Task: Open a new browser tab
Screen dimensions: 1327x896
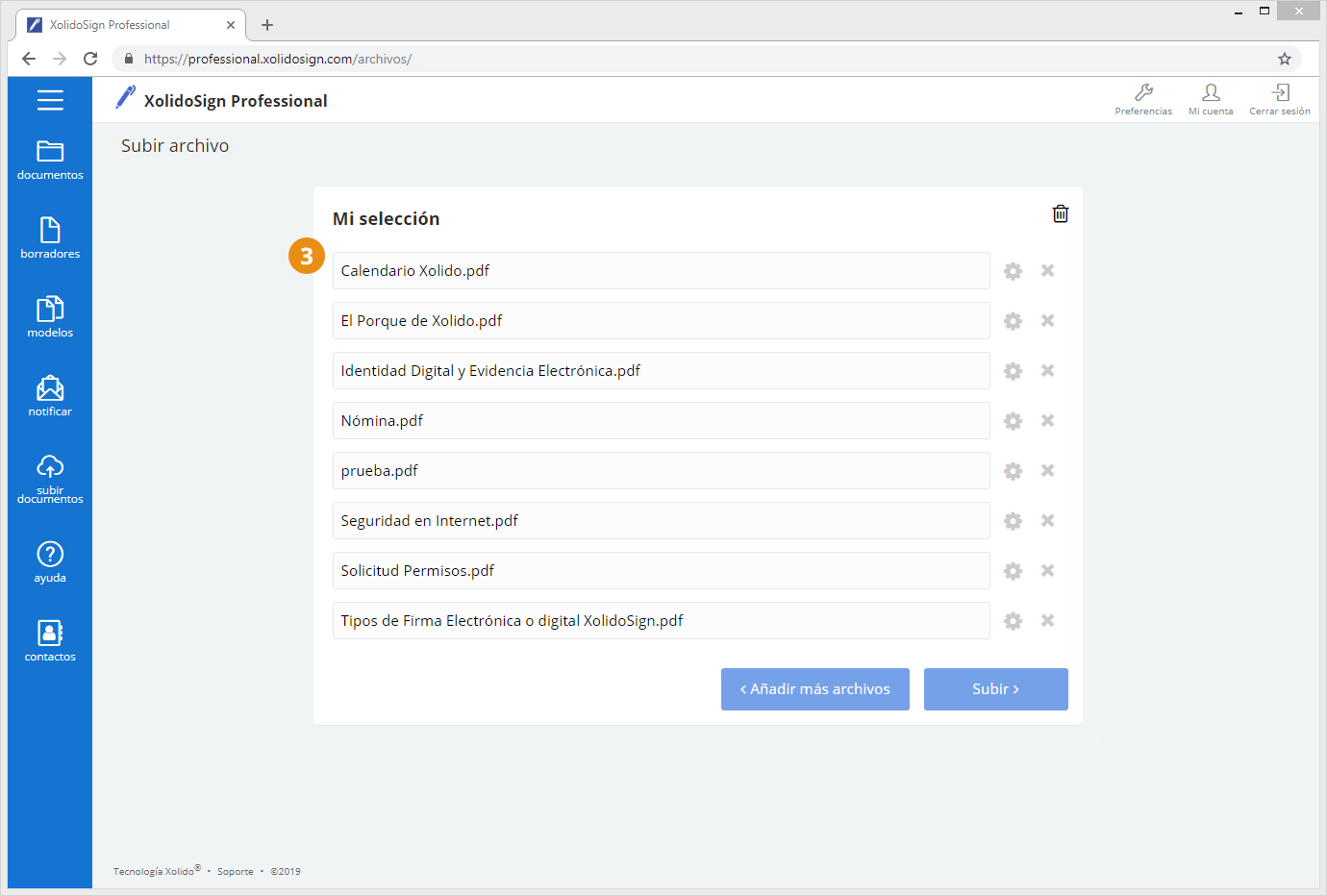Action: pyautogui.click(x=267, y=25)
